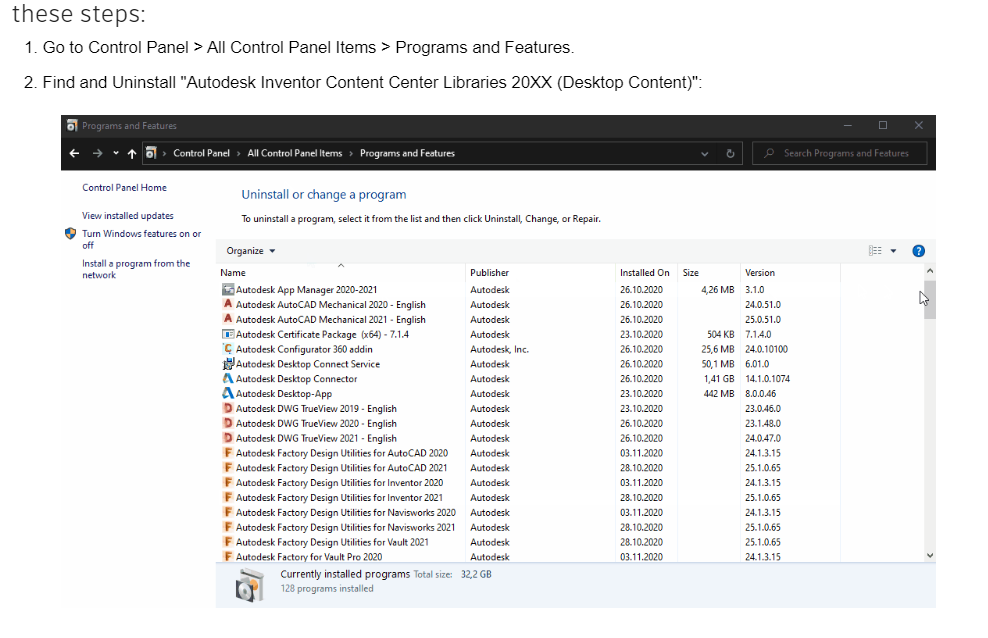Open the blue Help question mark icon
This screenshot has height=638, width=988.
[919, 251]
